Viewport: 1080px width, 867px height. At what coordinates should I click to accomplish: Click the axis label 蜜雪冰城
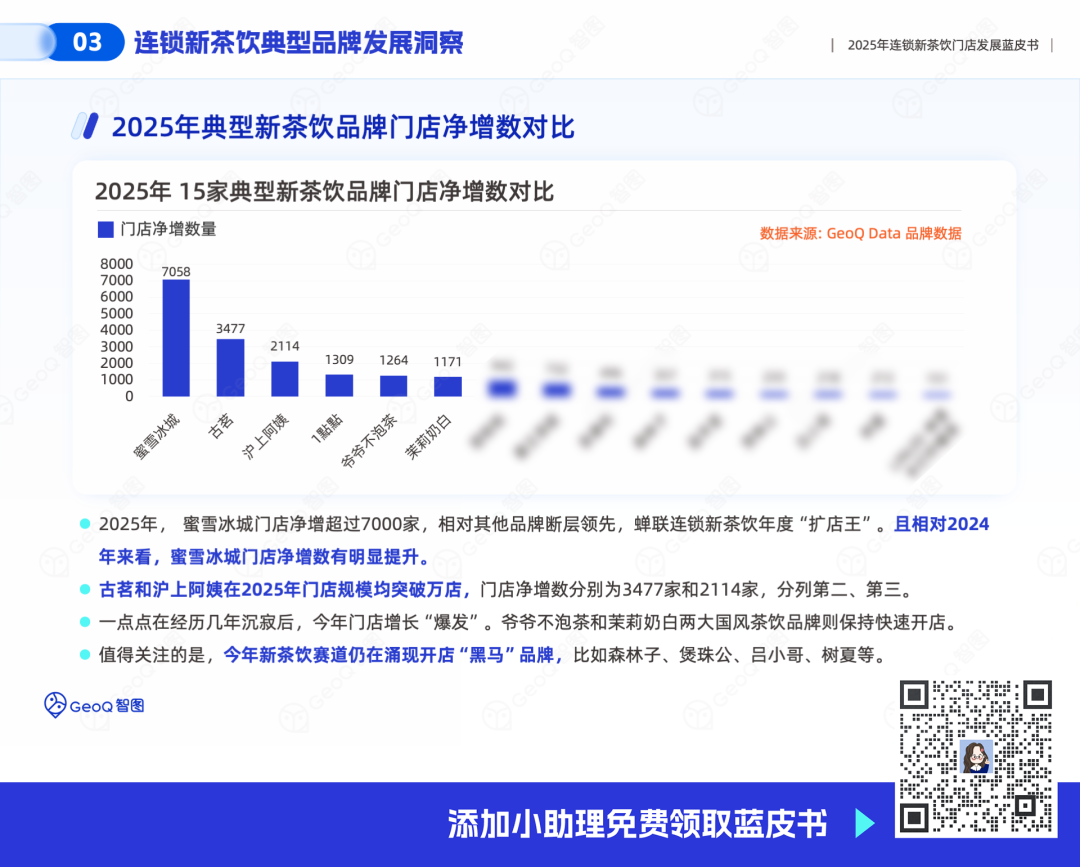(x=157, y=437)
